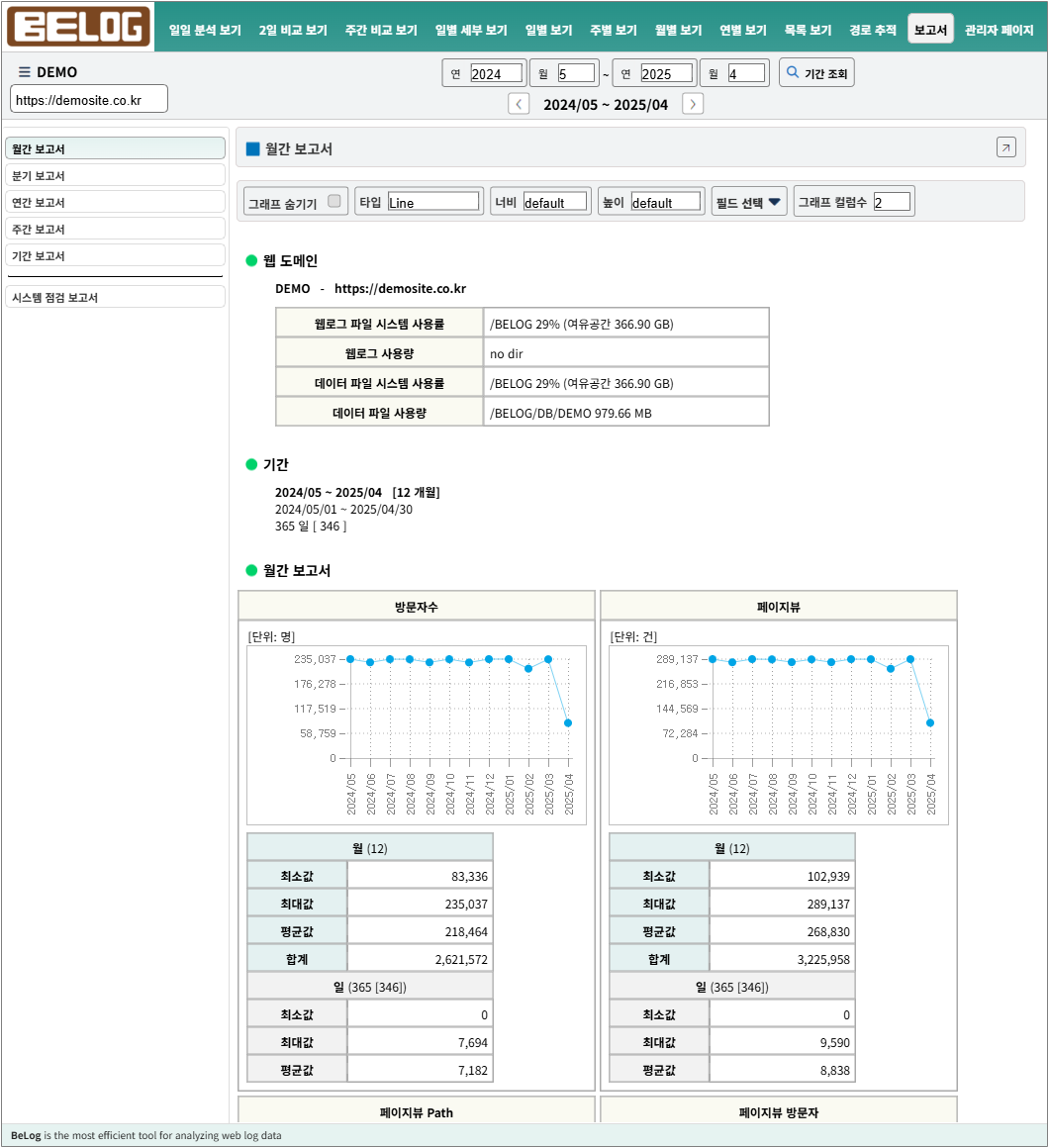Select 주간 보고서 in sidebar
This screenshot has width=1049, height=1148.
click(115, 230)
